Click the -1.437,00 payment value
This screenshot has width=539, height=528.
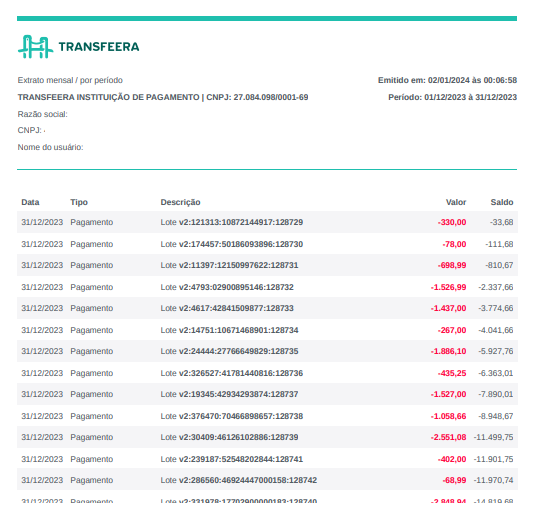pos(449,308)
